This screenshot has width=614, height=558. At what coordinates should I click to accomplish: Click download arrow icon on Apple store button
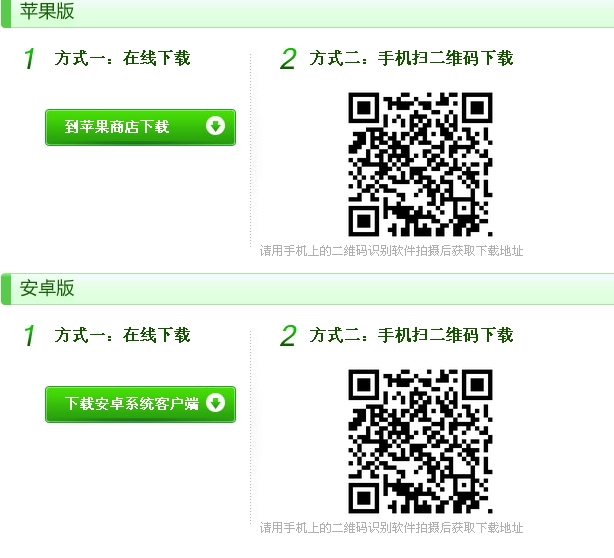(x=215, y=126)
